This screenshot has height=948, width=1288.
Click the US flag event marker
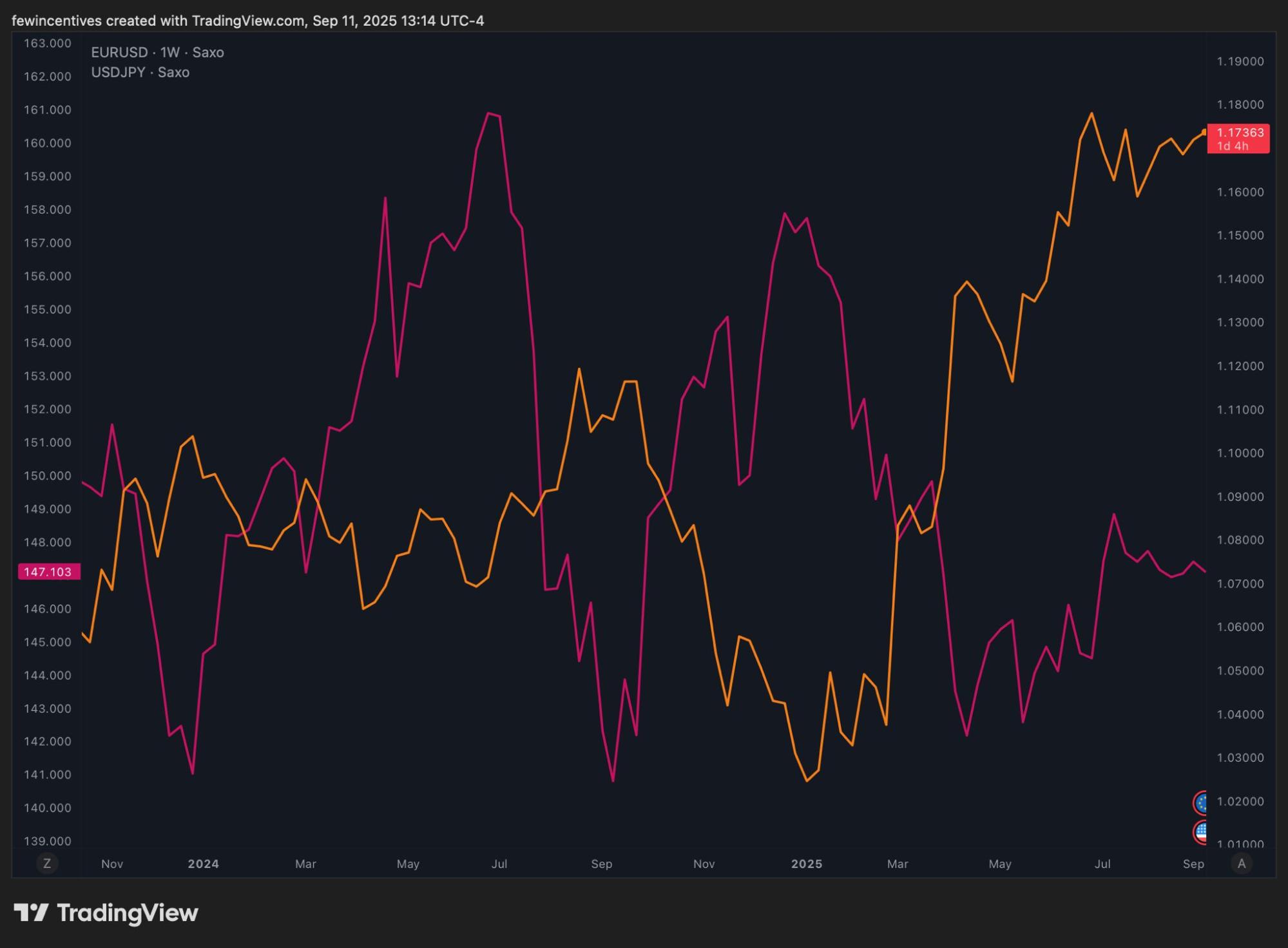tap(1200, 832)
